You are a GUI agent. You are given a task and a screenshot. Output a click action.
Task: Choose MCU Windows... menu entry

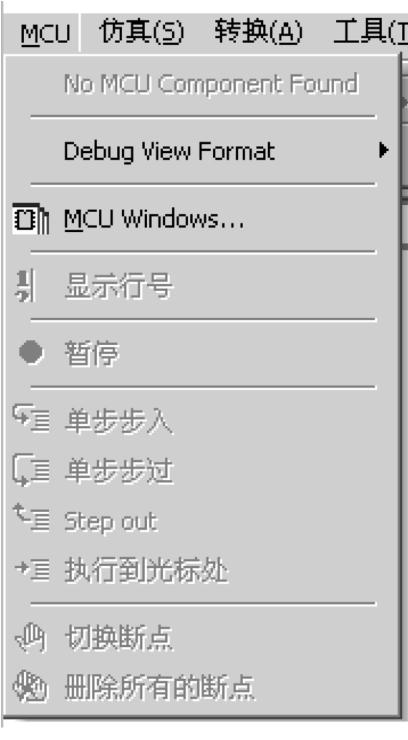point(203,219)
